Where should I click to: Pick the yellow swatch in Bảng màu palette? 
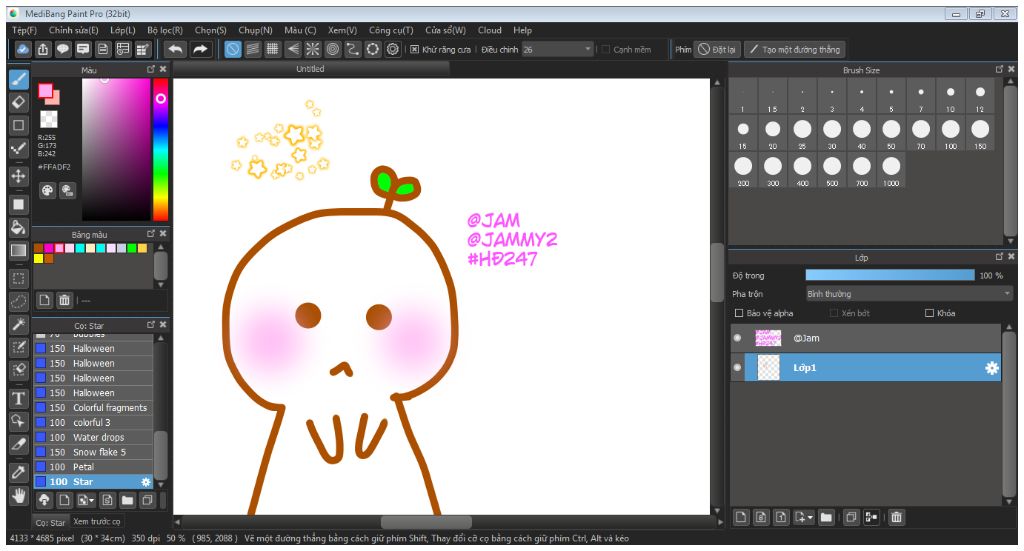coord(39,259)
